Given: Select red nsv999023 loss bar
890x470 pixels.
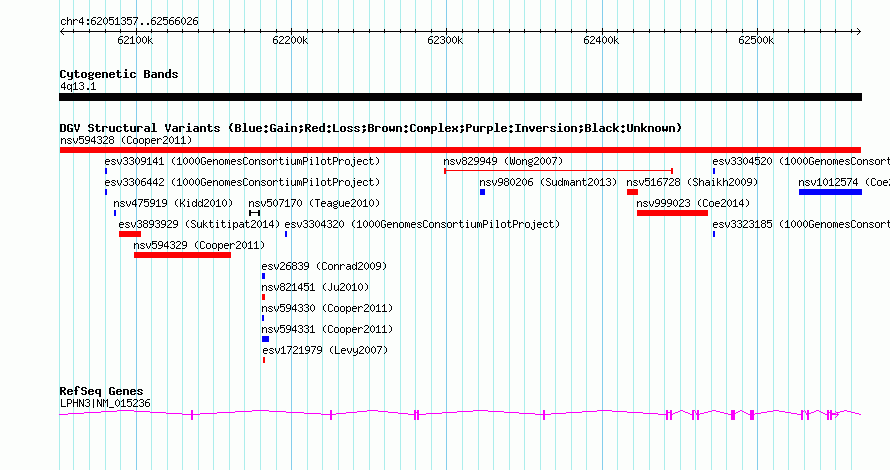Looking at the screenshot, I should pyautogui.click(x=672, y=213).
